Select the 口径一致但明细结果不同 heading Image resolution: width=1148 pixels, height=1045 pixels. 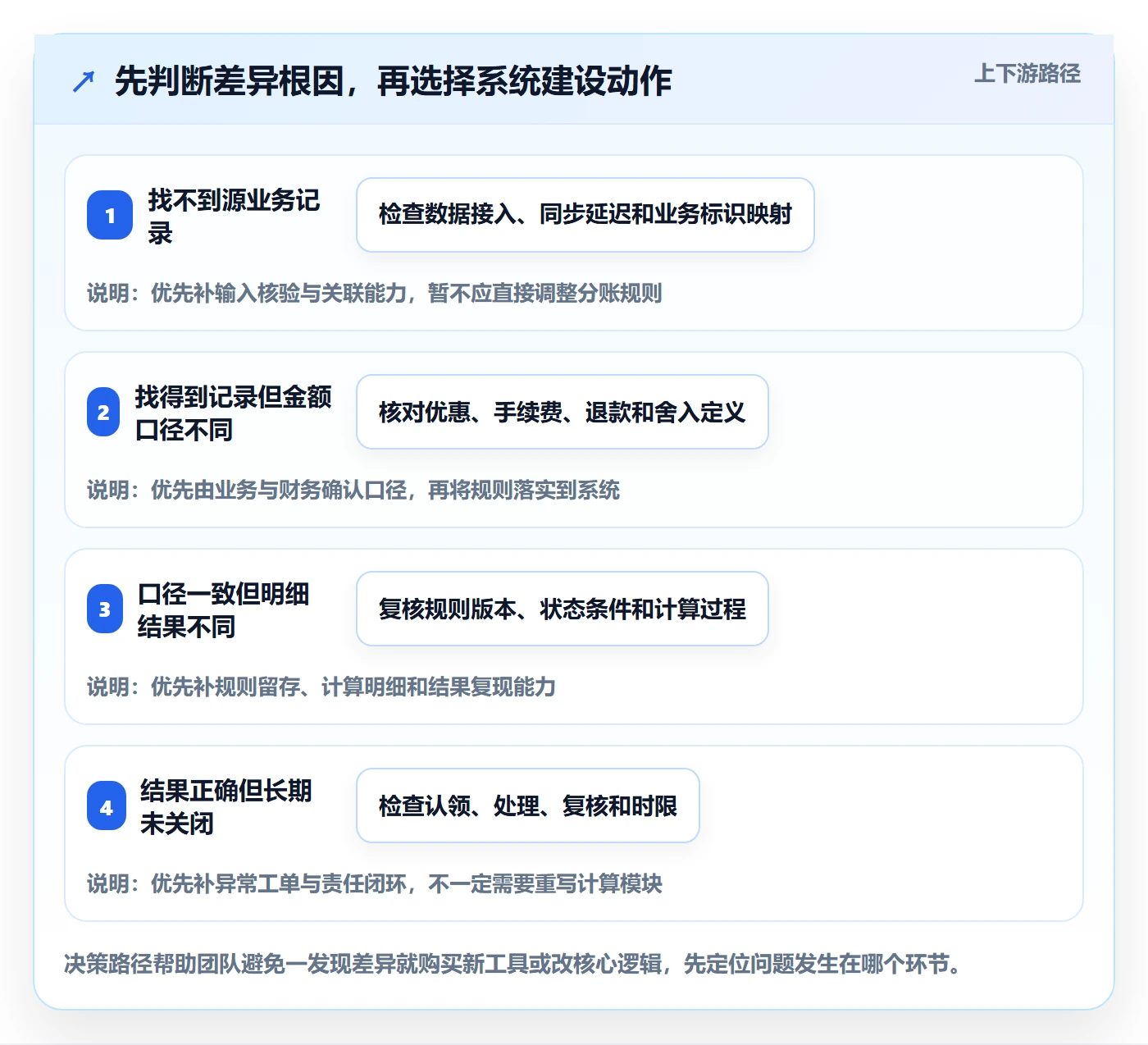[223, 609]
